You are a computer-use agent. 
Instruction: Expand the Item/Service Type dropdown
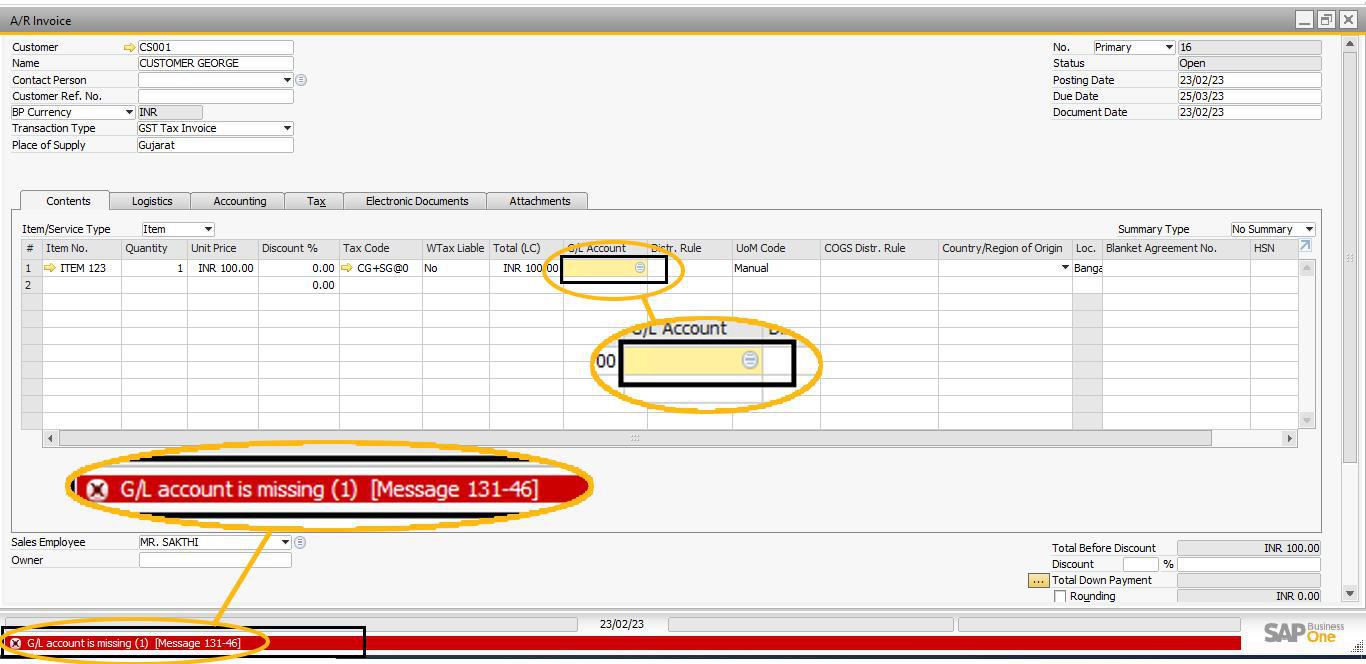pos(208,229)
